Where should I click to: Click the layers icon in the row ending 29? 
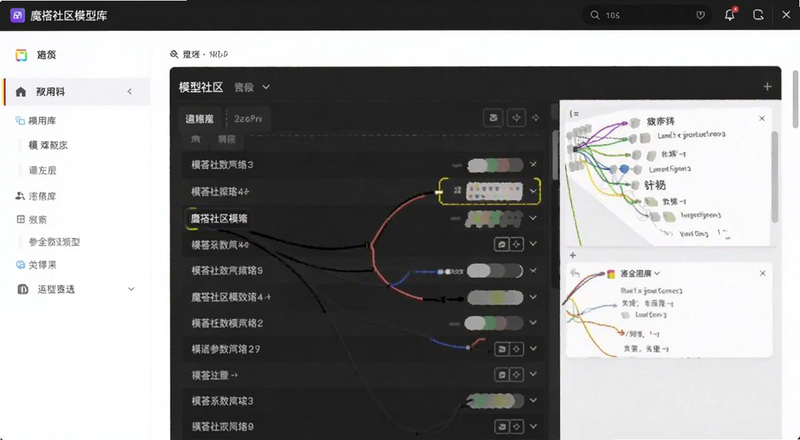(x=502, y=349)
